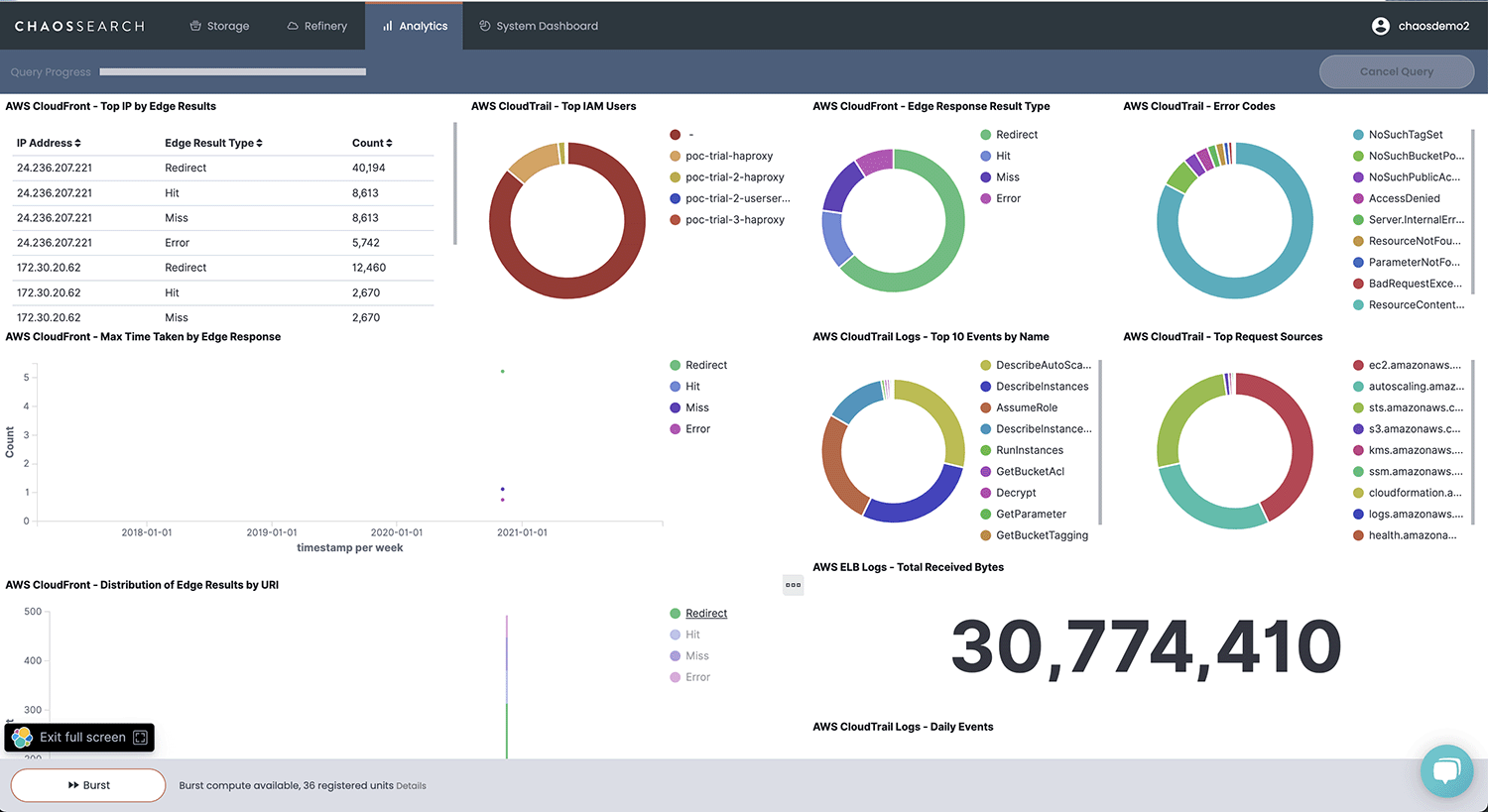Open the Refinery tab
Screen dimensions: 1488x812
click(317, 26)
